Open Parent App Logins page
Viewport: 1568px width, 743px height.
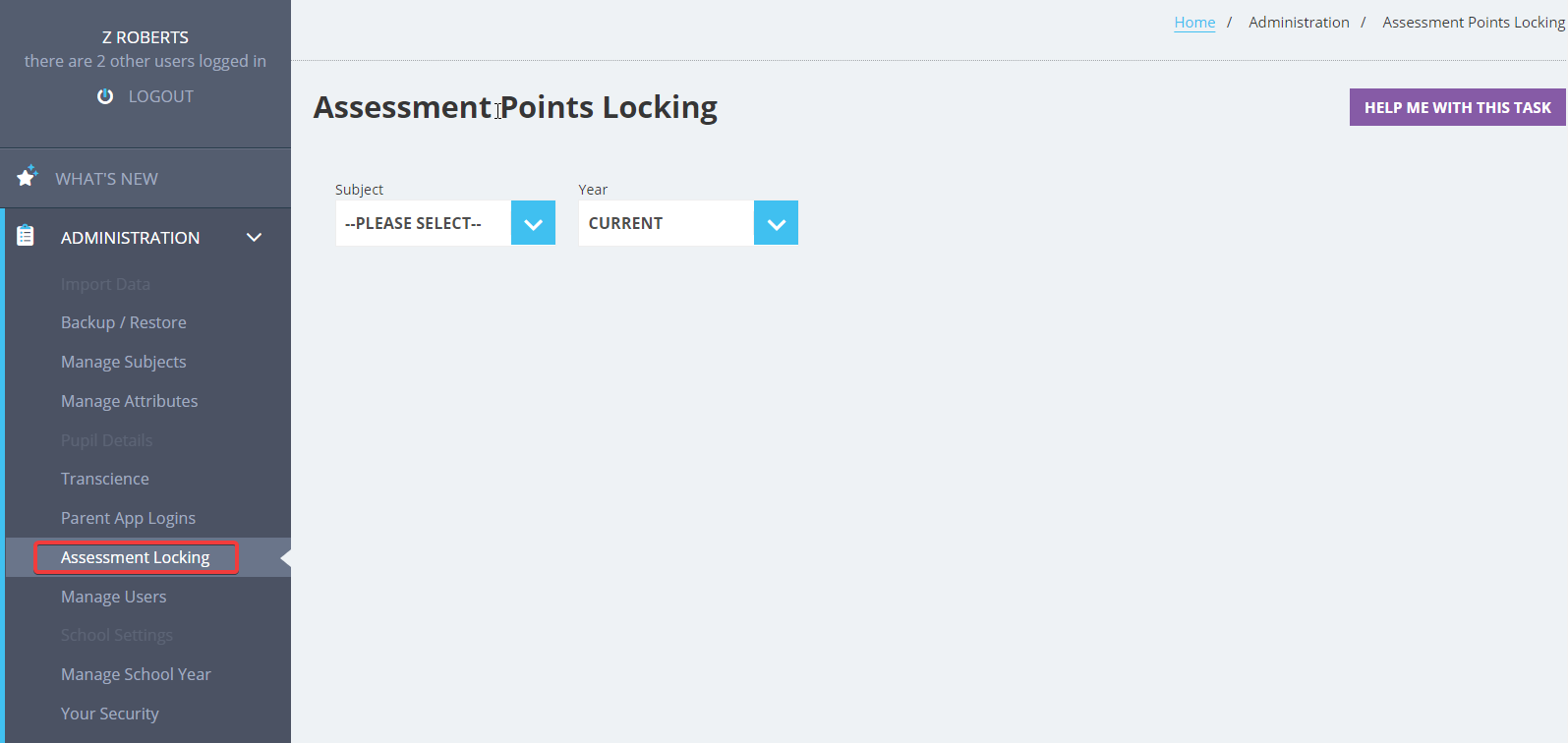point(130,517)
